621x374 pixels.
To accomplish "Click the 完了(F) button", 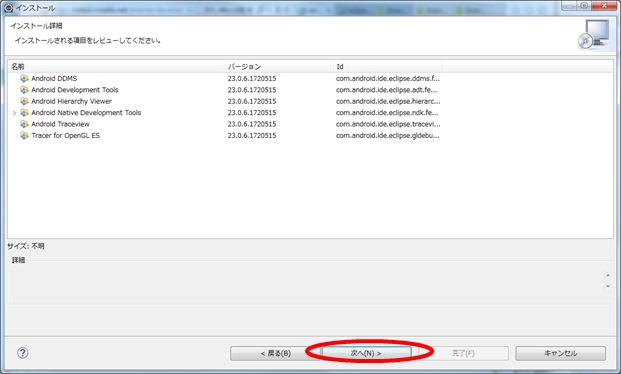I will [463, 353].
